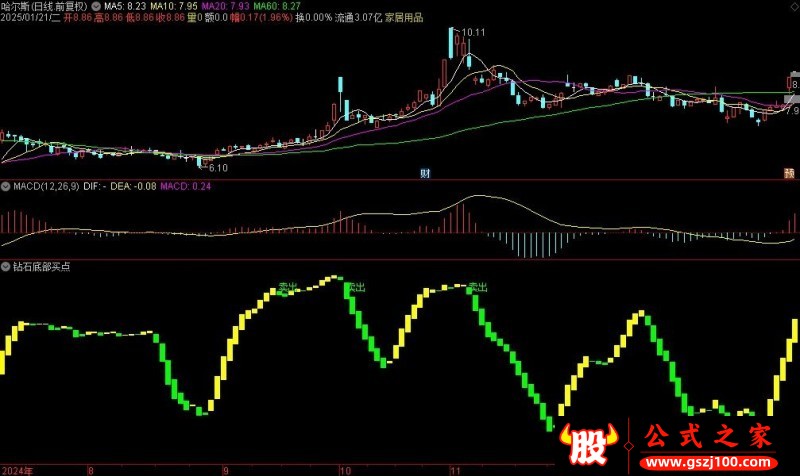
Task: Click the MA10: 7.95 moving average label
Action: coord(174,6)
